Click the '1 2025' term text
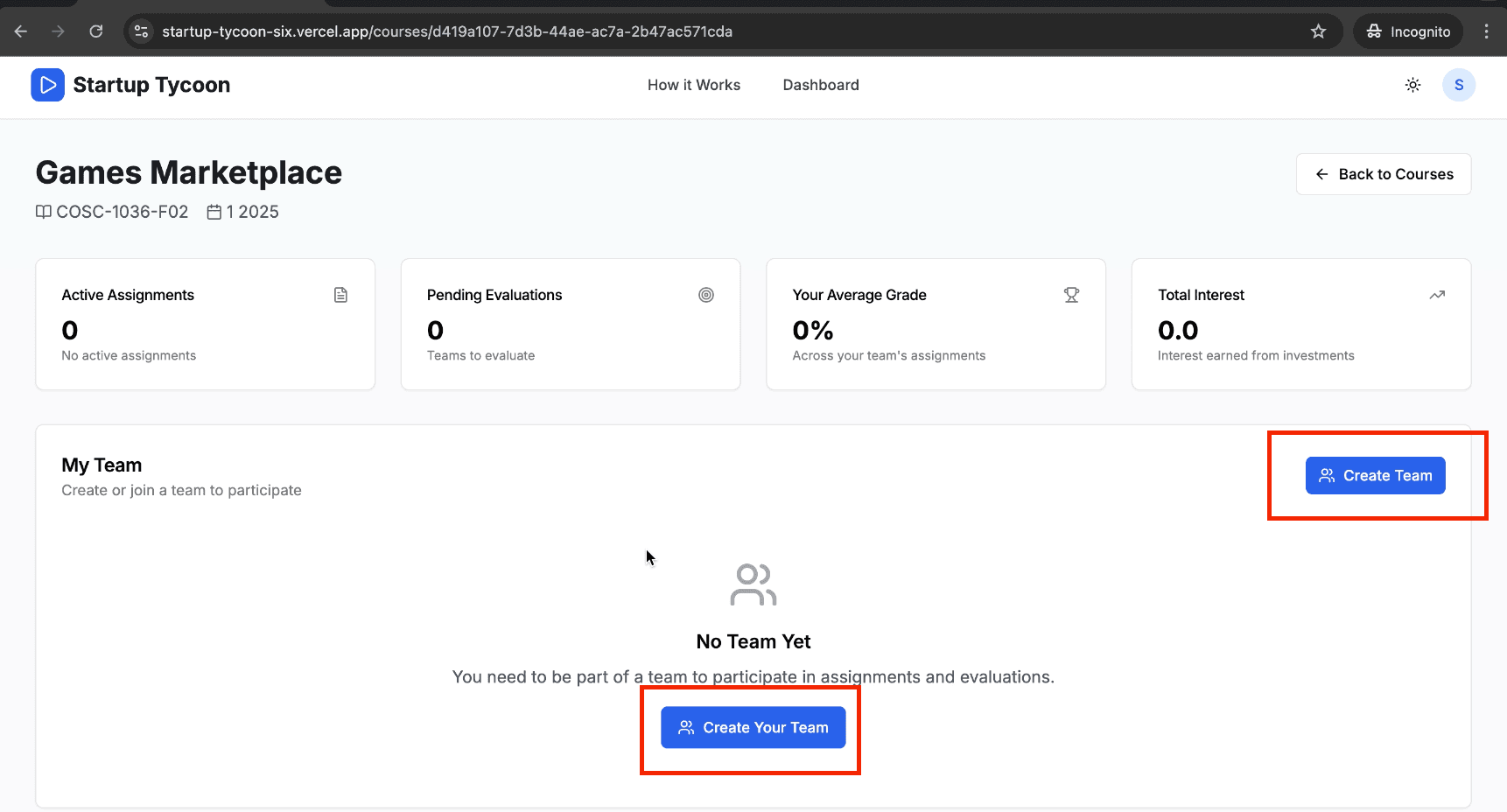This screenshot has height=812, width=1507. [253, 212]
